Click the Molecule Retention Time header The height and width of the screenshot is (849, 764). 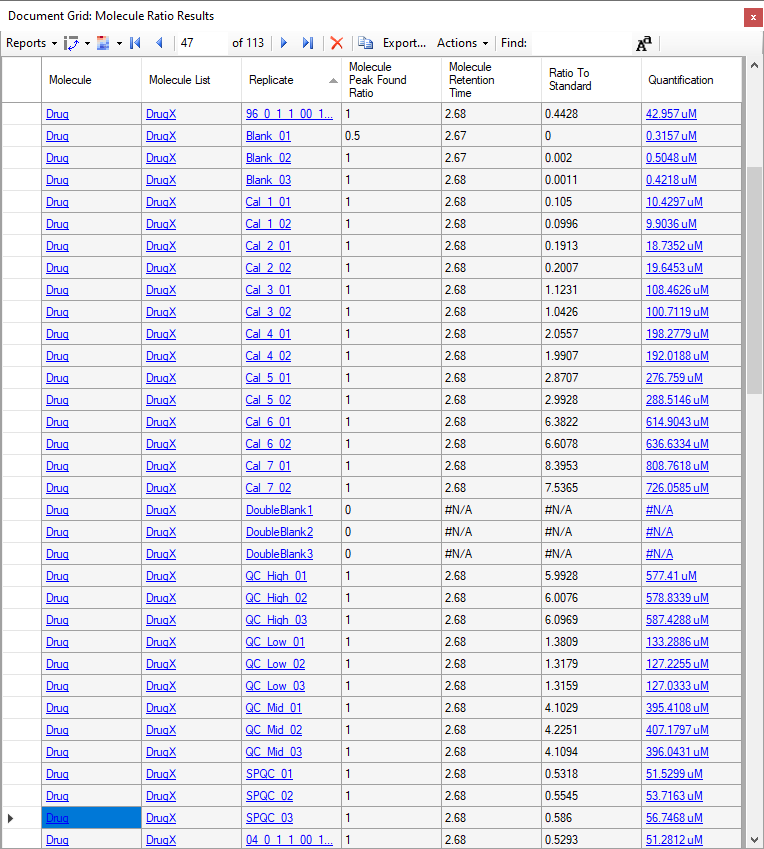tap(491, 80)
